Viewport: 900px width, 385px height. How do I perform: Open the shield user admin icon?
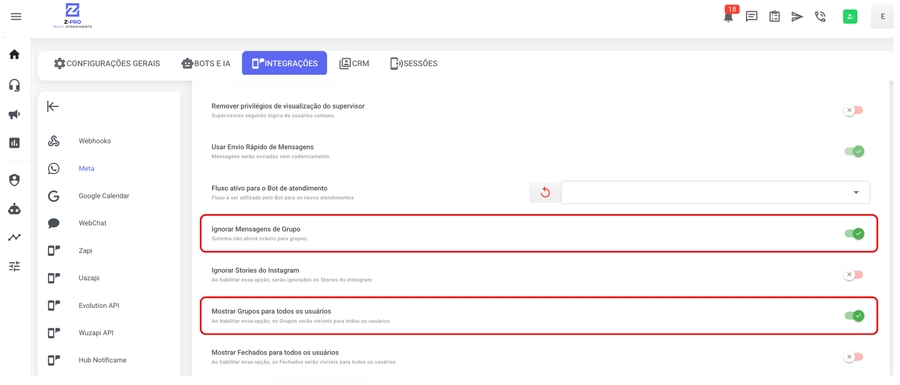coord(14,180)
